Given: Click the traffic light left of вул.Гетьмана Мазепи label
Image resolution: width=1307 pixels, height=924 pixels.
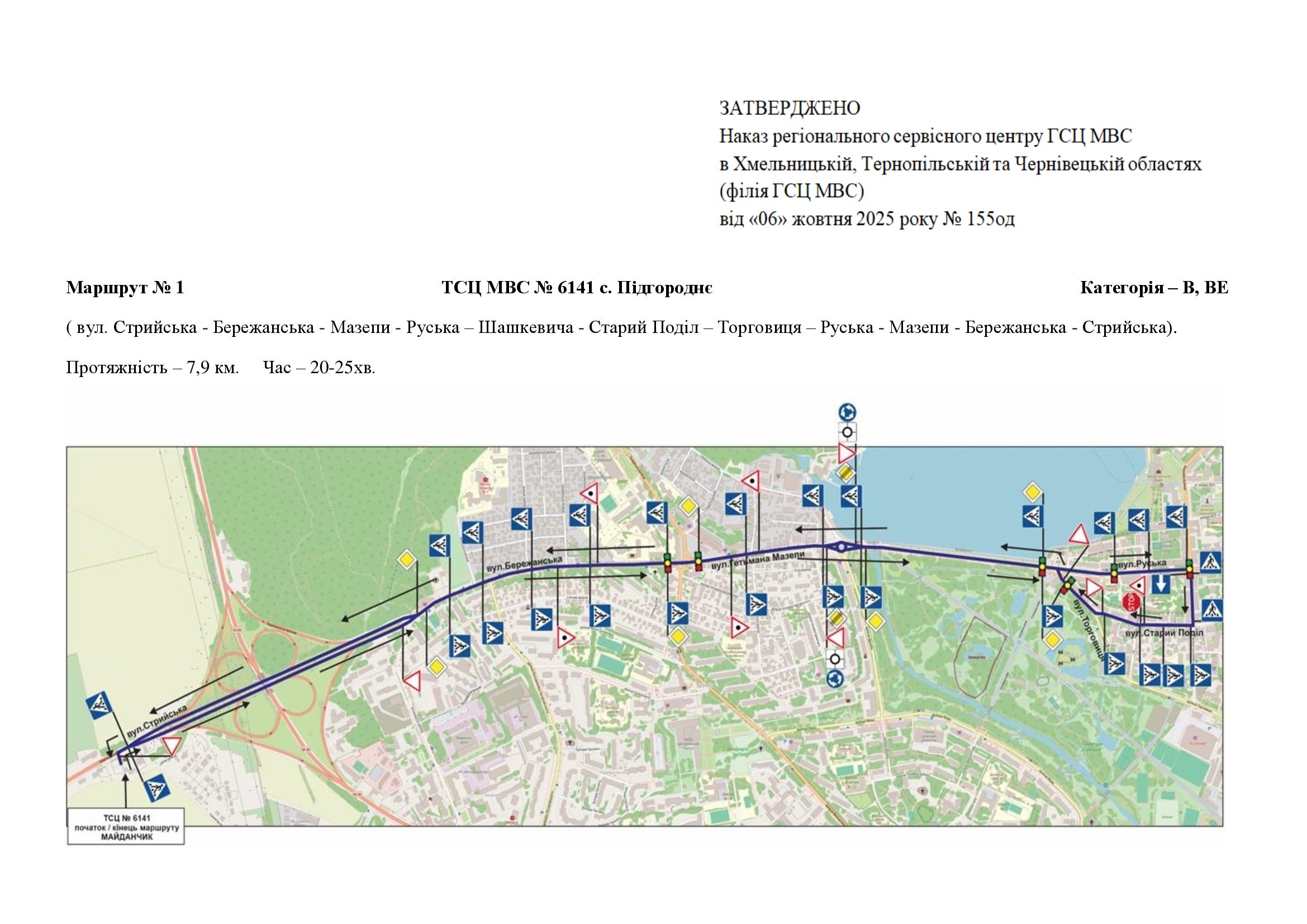Looking at the screenshot, I should (698, 561).
